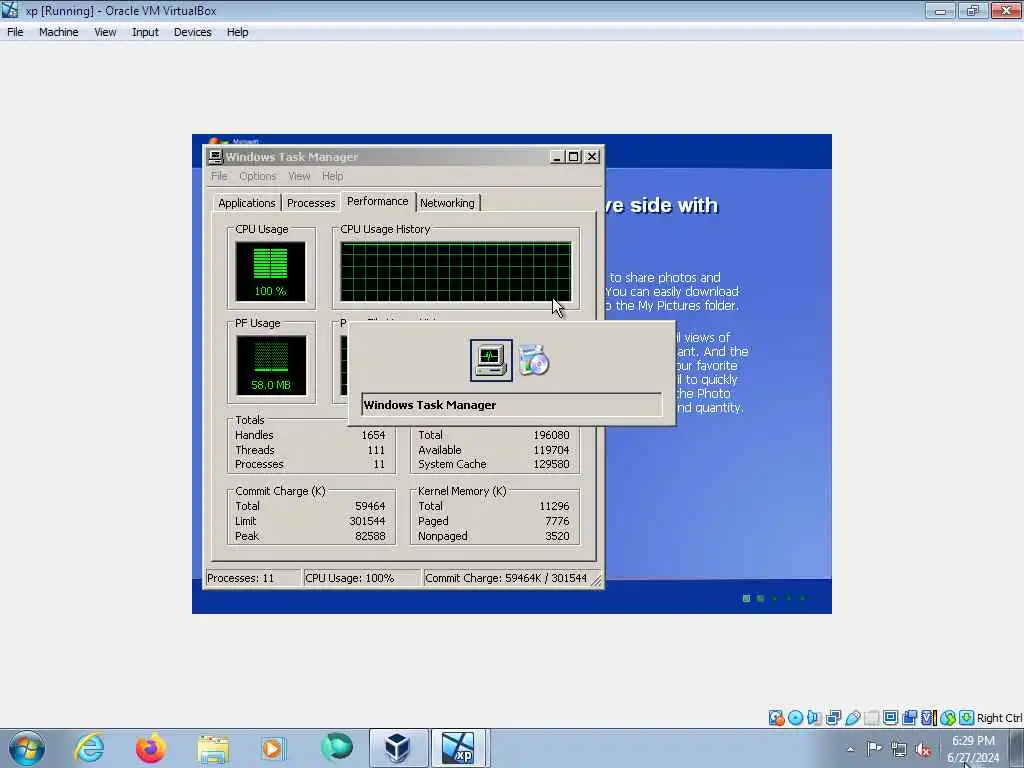Click the Handles value 1654

click(x=373, y=435)
